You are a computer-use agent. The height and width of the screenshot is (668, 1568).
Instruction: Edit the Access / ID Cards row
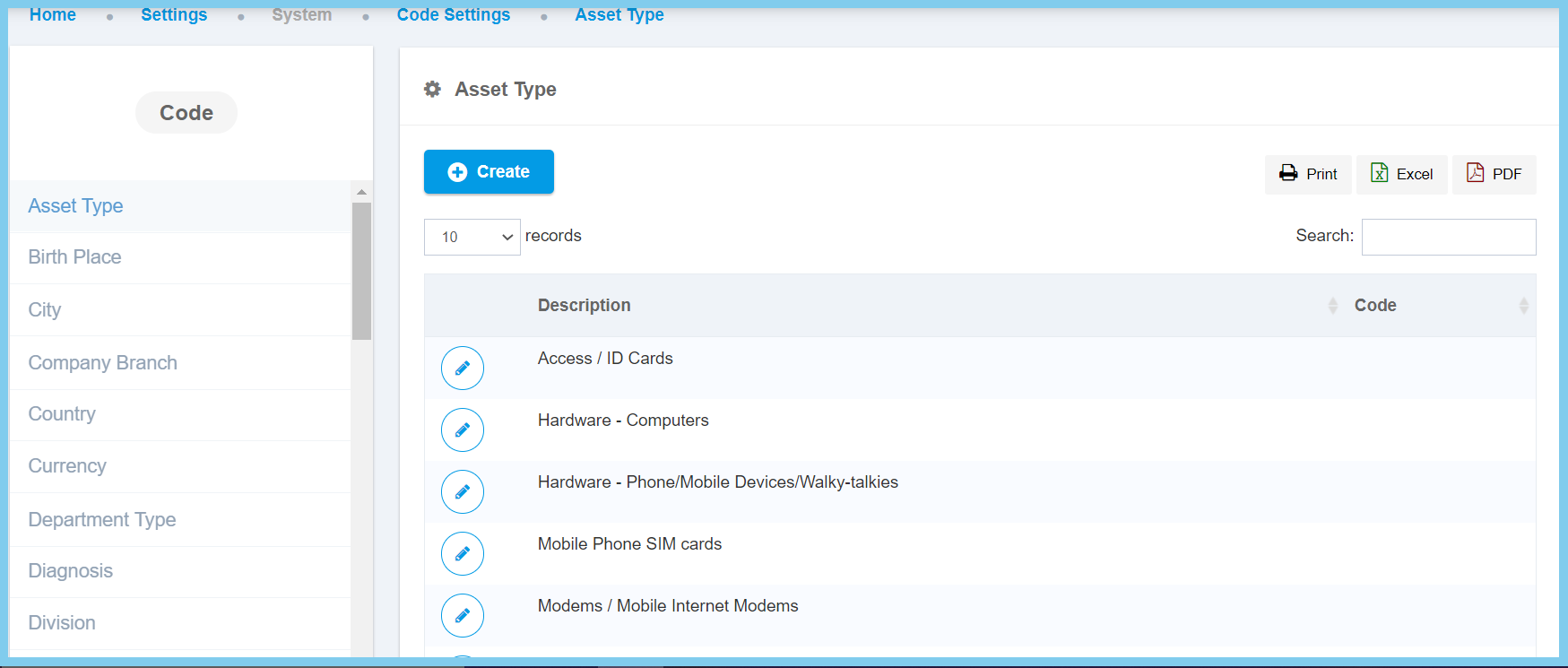point(463,369)
